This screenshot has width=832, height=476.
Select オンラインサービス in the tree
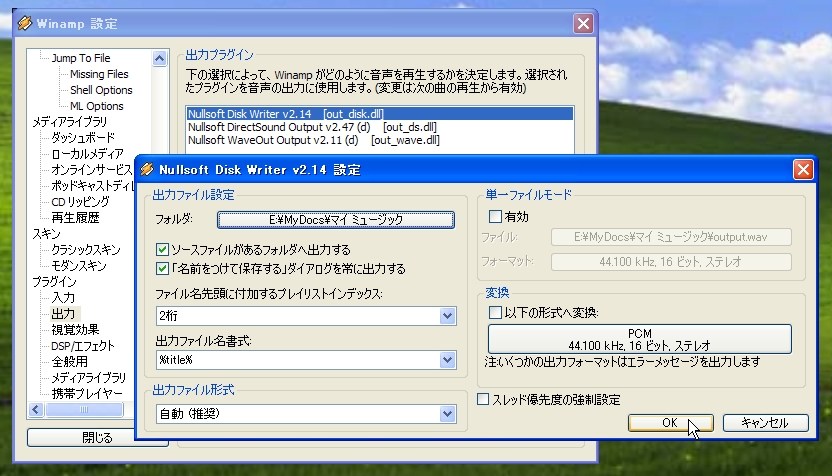[91, 170]
